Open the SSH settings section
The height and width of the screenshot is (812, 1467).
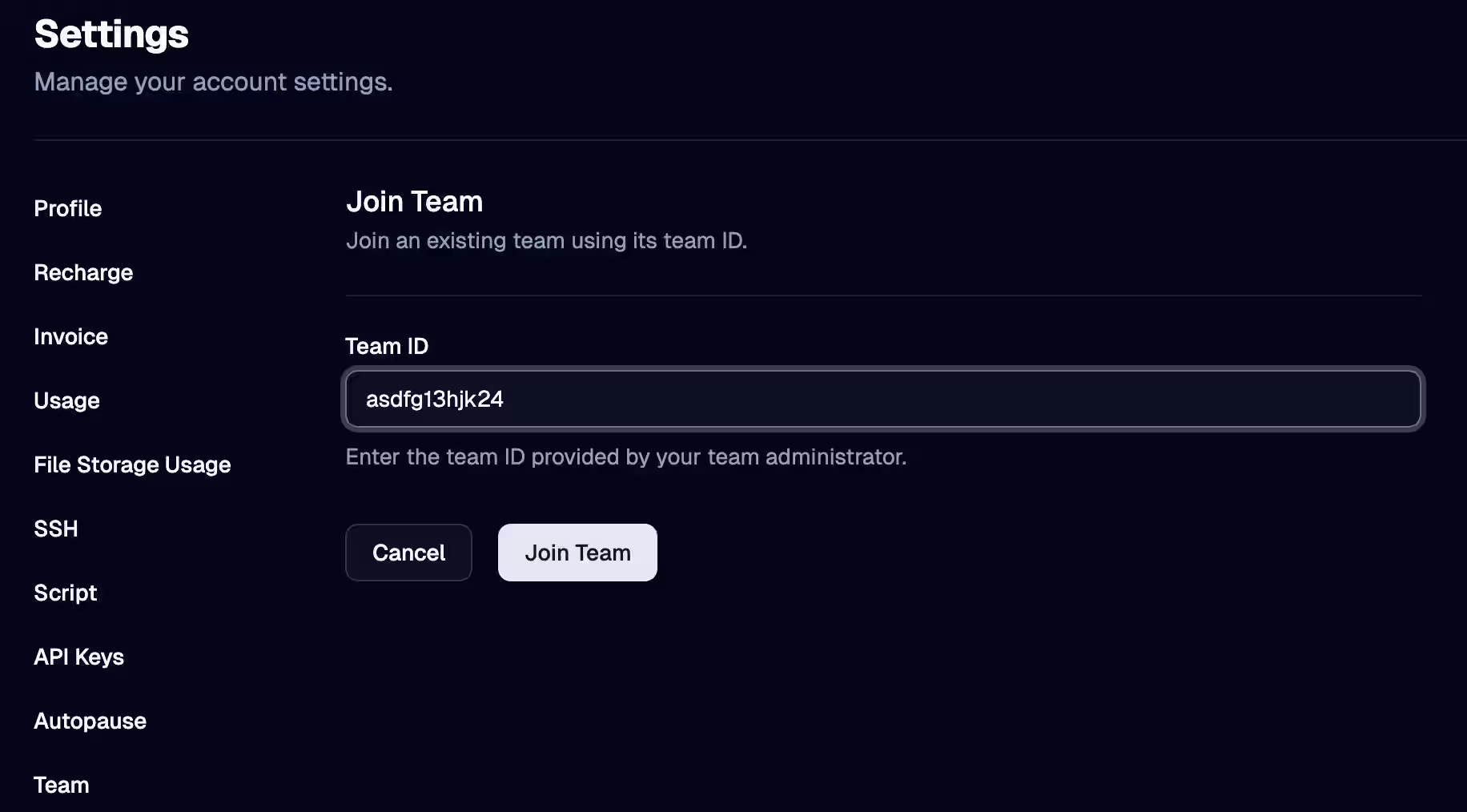(x=55, y=529)
